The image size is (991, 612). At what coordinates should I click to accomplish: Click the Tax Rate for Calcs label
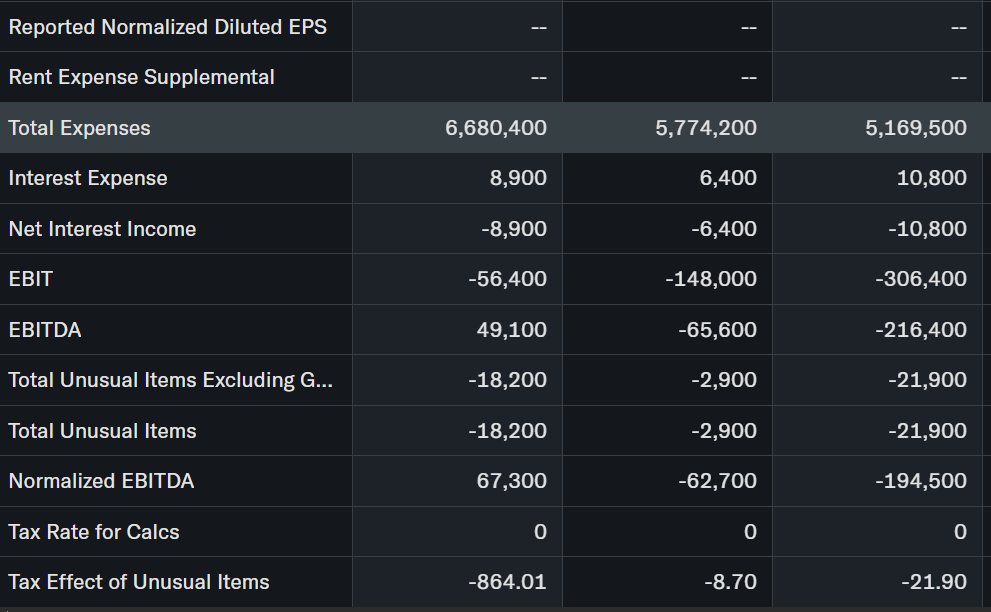pos(94,532)
